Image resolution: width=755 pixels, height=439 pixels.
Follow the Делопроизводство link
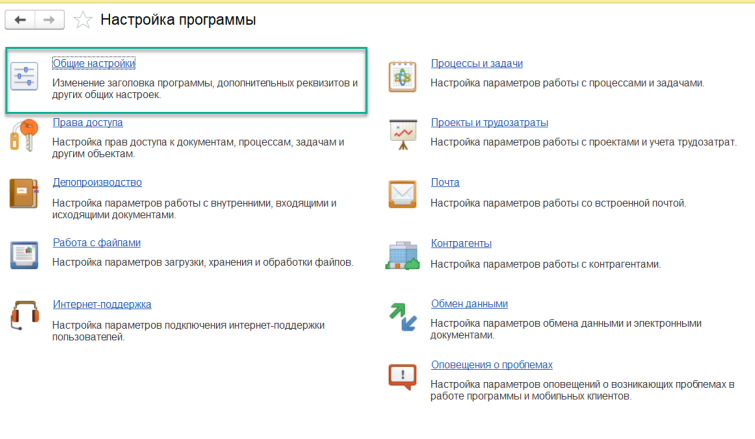[x=97, y=182]
